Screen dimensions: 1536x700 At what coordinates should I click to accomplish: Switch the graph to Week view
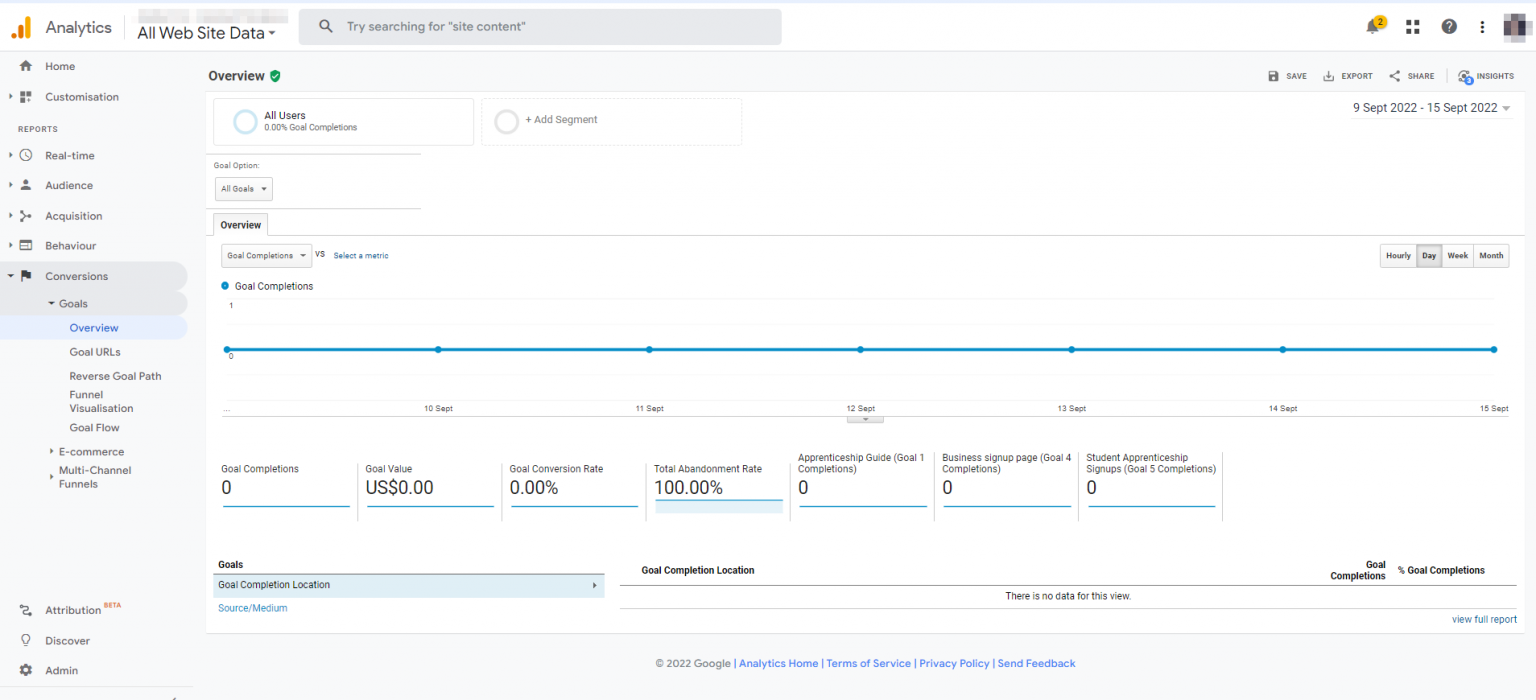point(1458,255)
